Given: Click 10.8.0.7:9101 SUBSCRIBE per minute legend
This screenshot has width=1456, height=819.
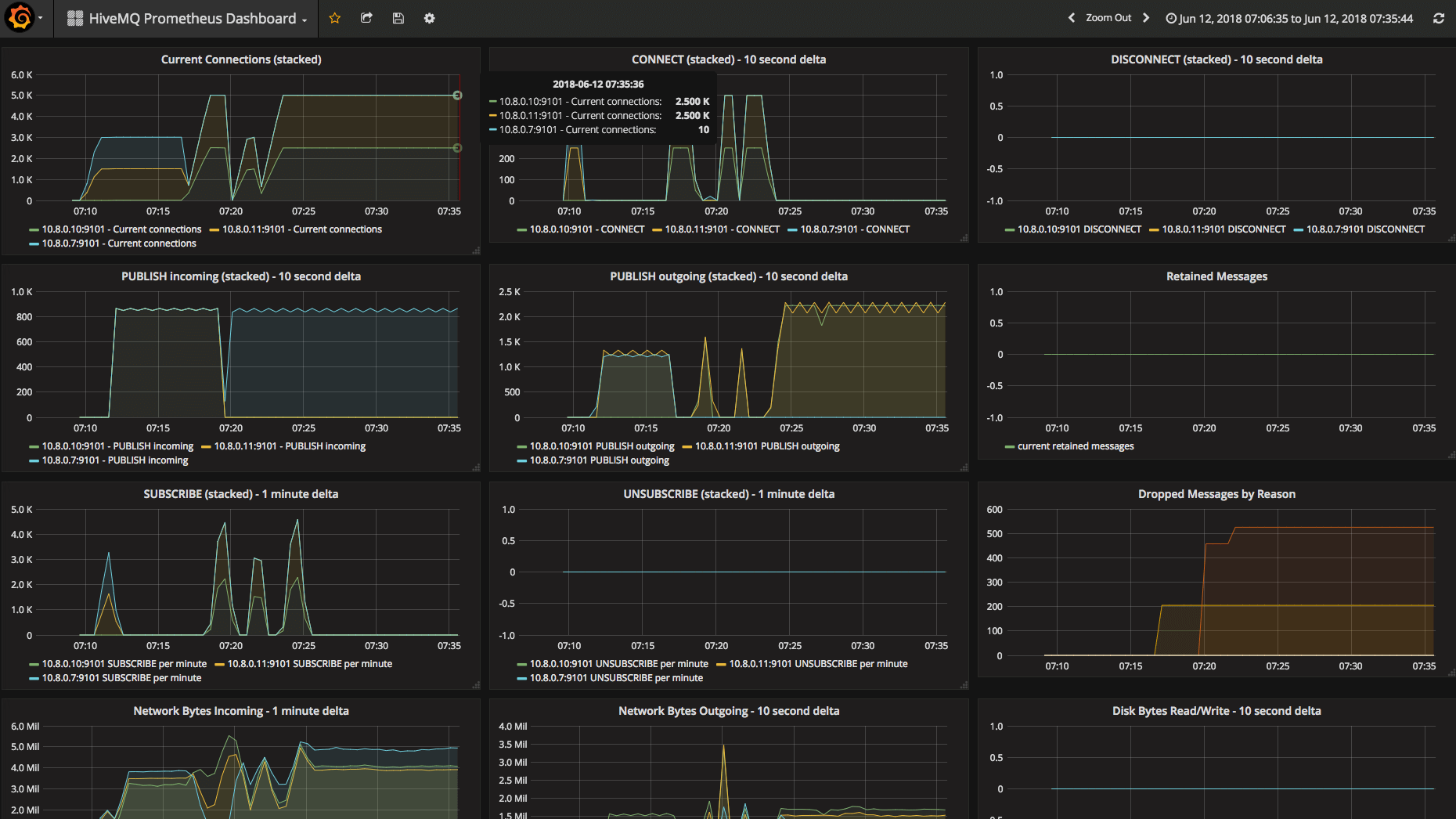Looking at the screenshot, I should [x=121, y=678].
